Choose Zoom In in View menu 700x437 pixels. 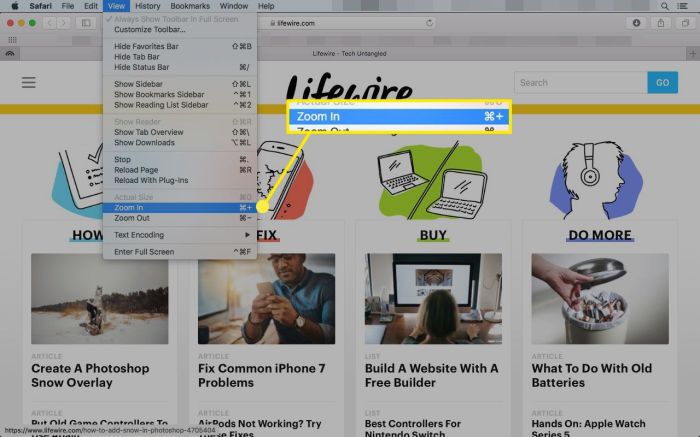[x=180, y=208]
